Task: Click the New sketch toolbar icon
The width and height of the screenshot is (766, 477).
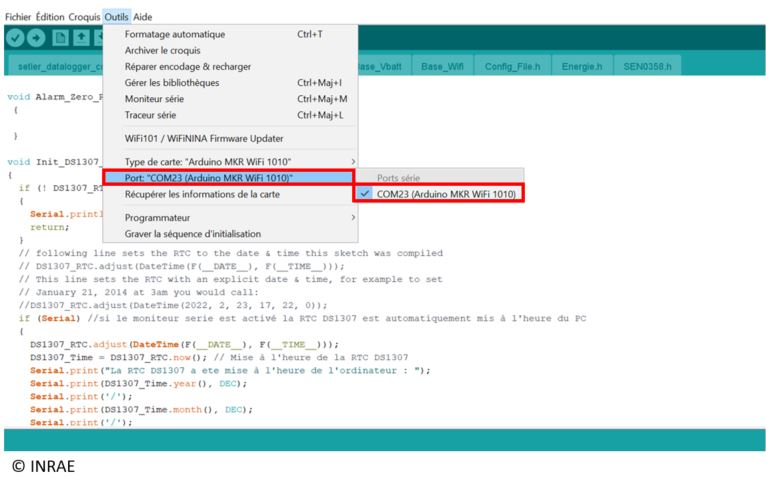Action: (60, 38)
